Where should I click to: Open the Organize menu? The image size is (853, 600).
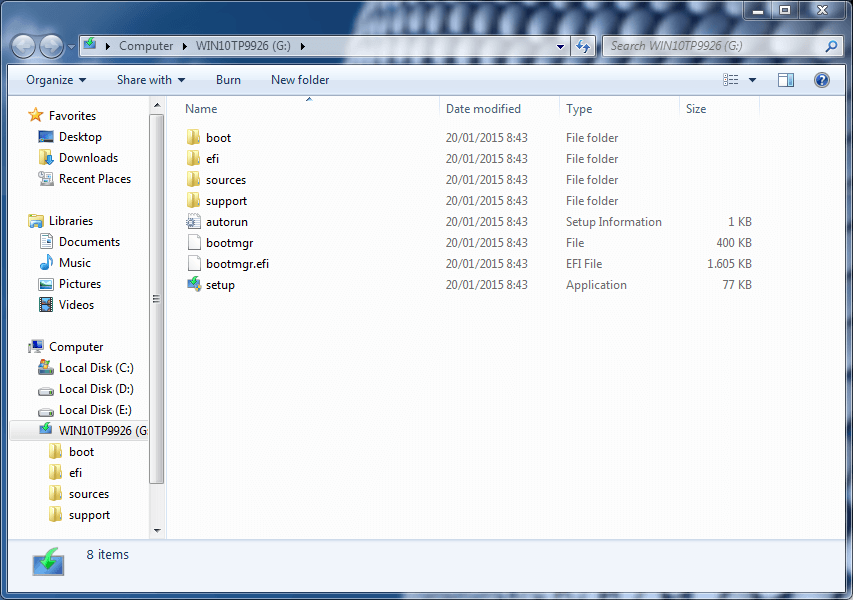click(x=56, y=80)
